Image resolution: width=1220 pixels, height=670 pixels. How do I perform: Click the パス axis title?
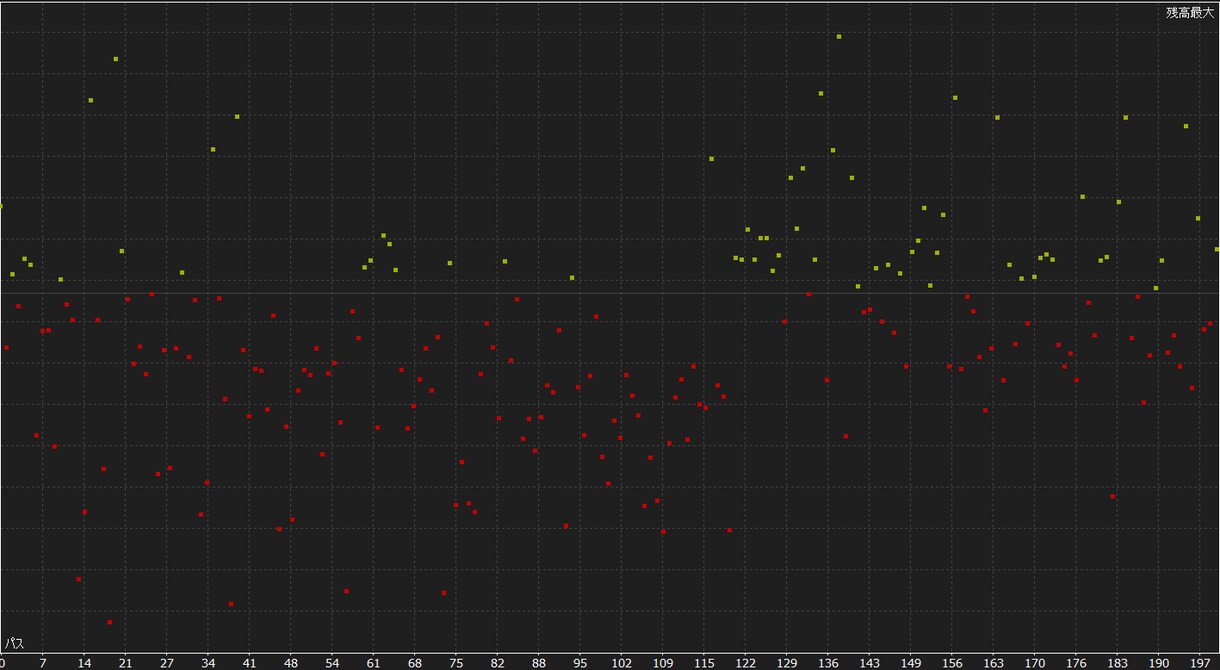(x=14, y=643)
